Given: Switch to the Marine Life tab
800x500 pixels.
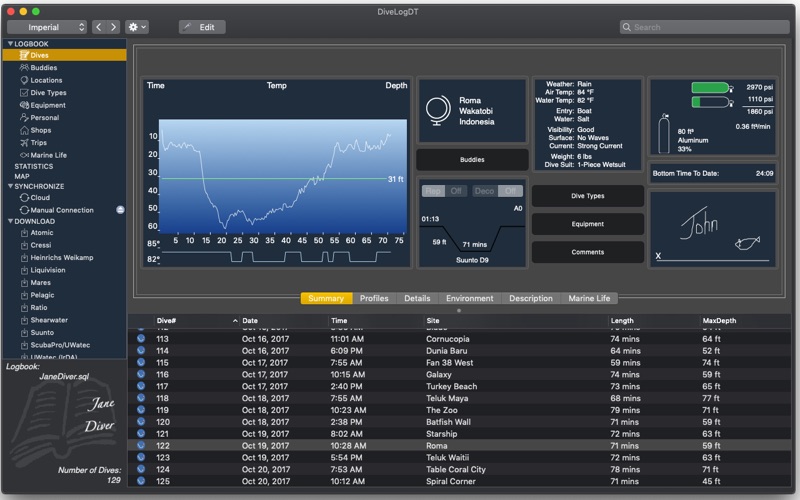Looking at the screenshot, I should 589,298.
